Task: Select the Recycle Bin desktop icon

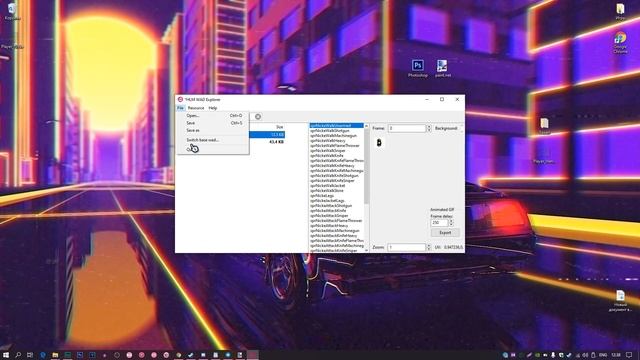Action: tap(12, 11)
